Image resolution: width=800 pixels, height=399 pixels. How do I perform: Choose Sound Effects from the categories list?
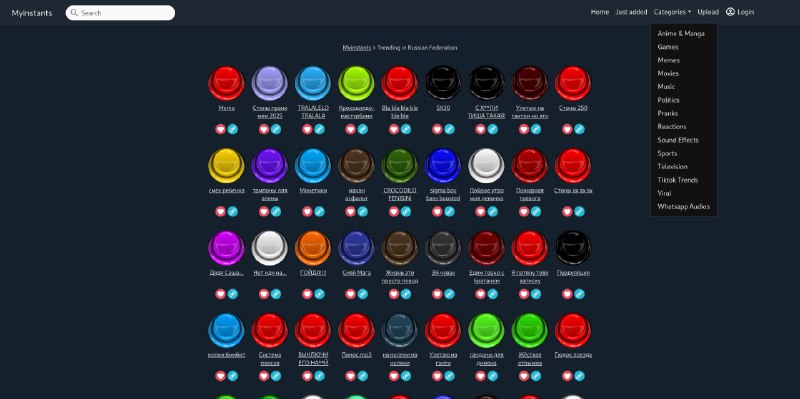click(x=678, y=140)
